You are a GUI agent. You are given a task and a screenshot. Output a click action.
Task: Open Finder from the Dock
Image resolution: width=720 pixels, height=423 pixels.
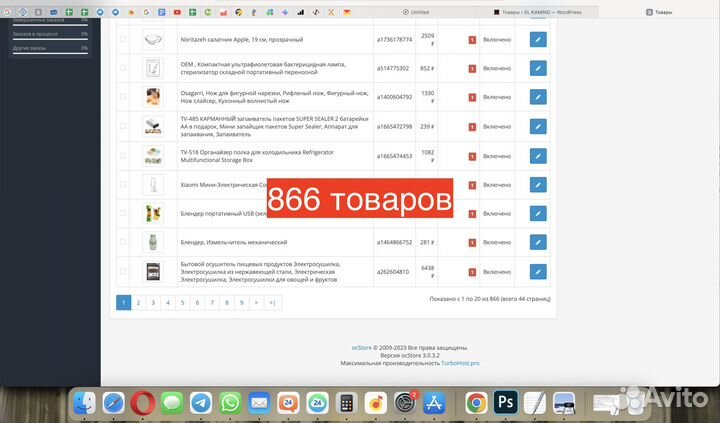(x=84, y=403)
